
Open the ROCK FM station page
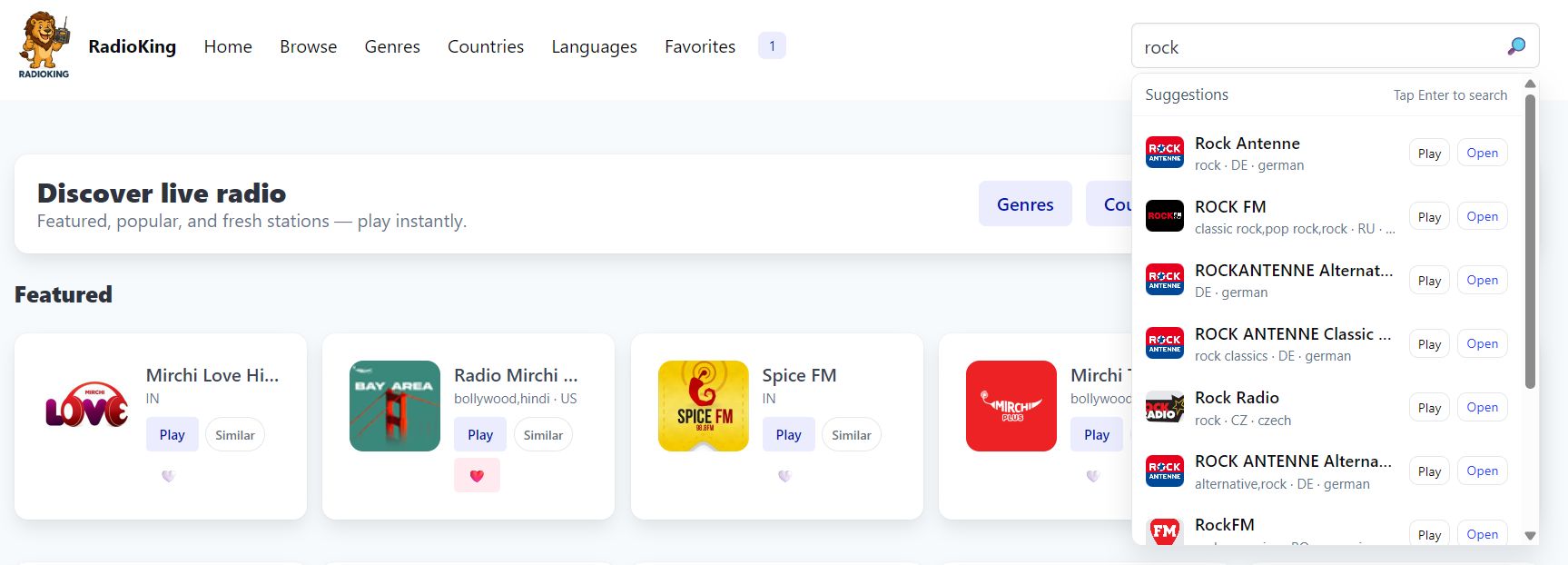point(1482,217)
